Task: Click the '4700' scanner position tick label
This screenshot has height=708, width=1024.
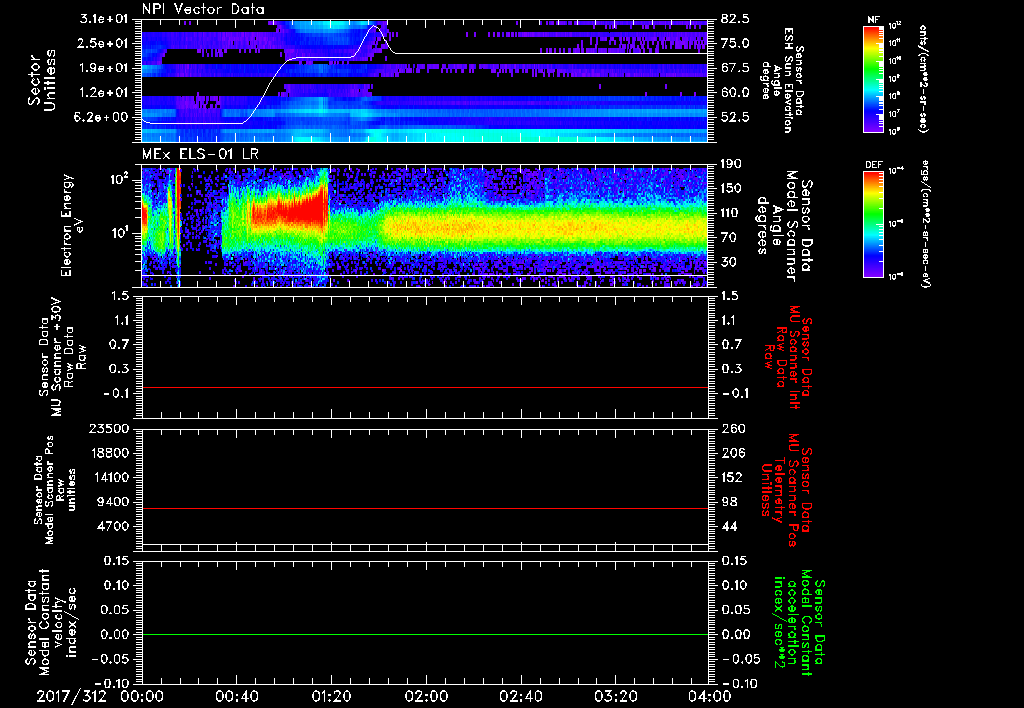Action: click(114, 526)
